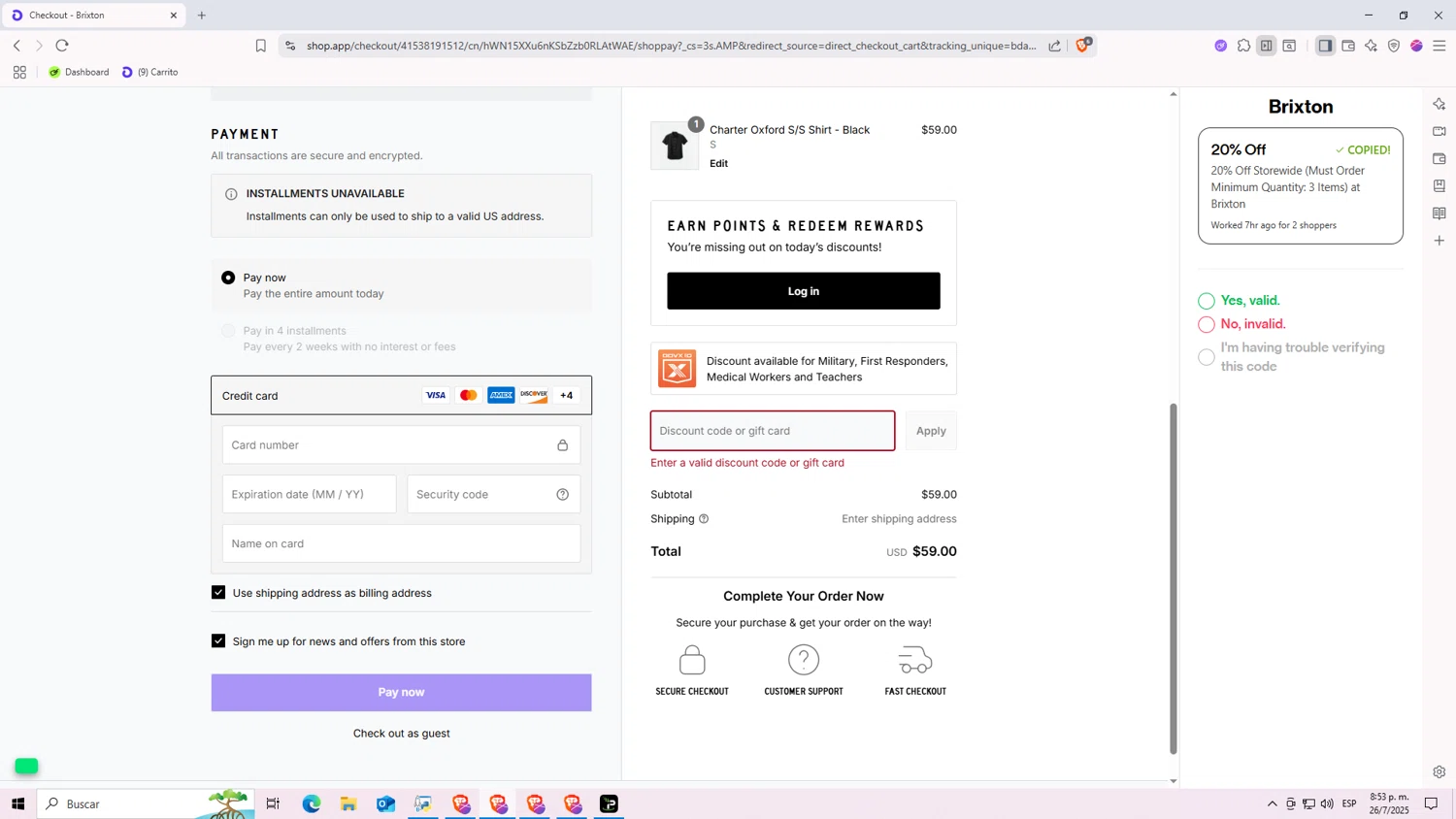Screen dimensions: 1456x819
Task: Select Pay in 4 installments radio
Action: (228, 331)
